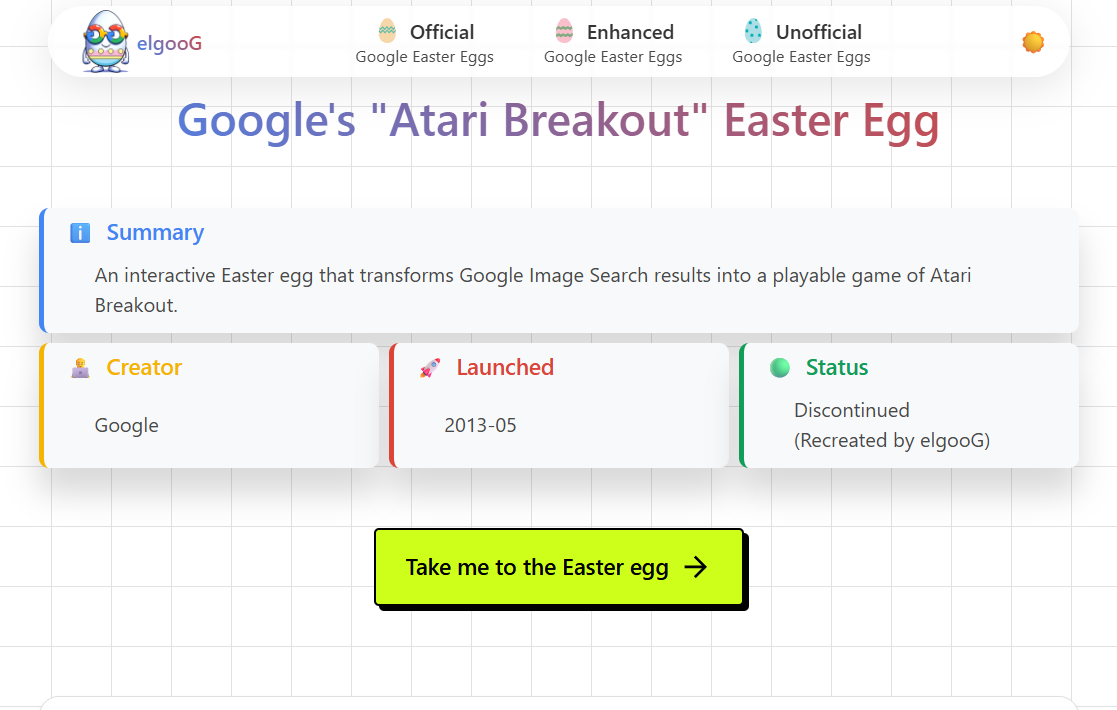Click the blue info icon beside Summary

coord(80,233)
